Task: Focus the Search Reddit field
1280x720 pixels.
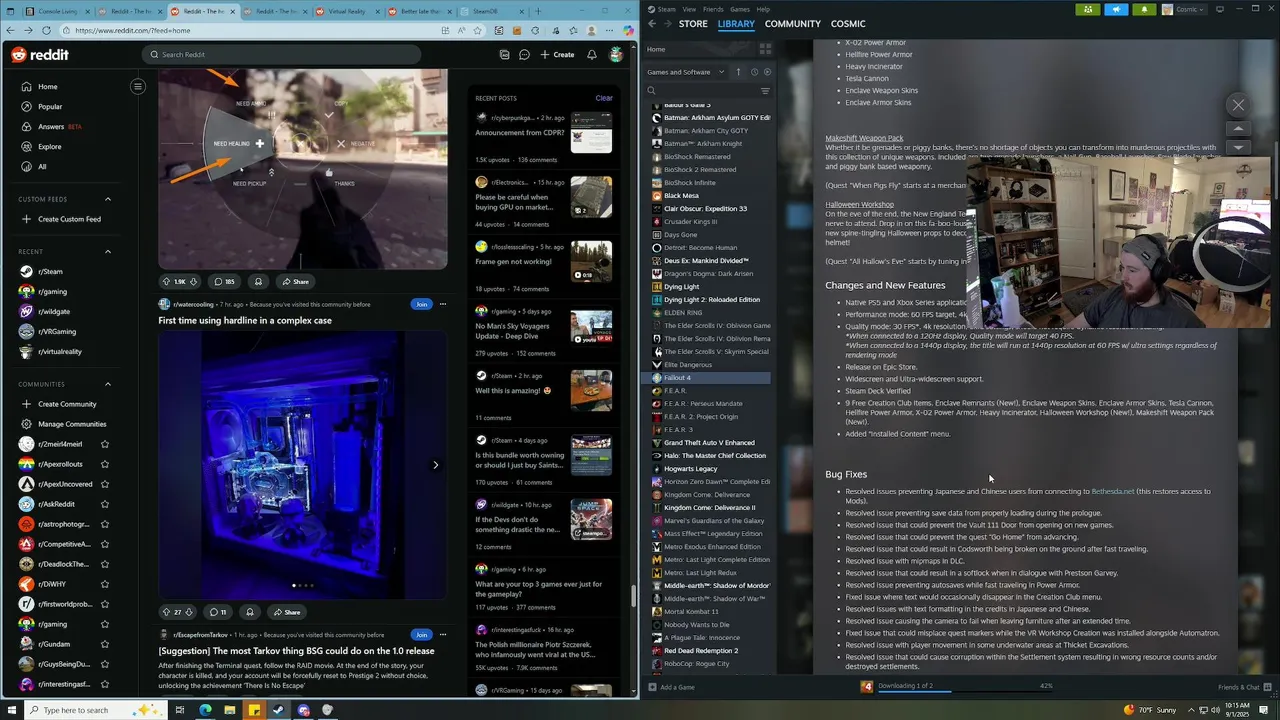Action: point(280,55)
